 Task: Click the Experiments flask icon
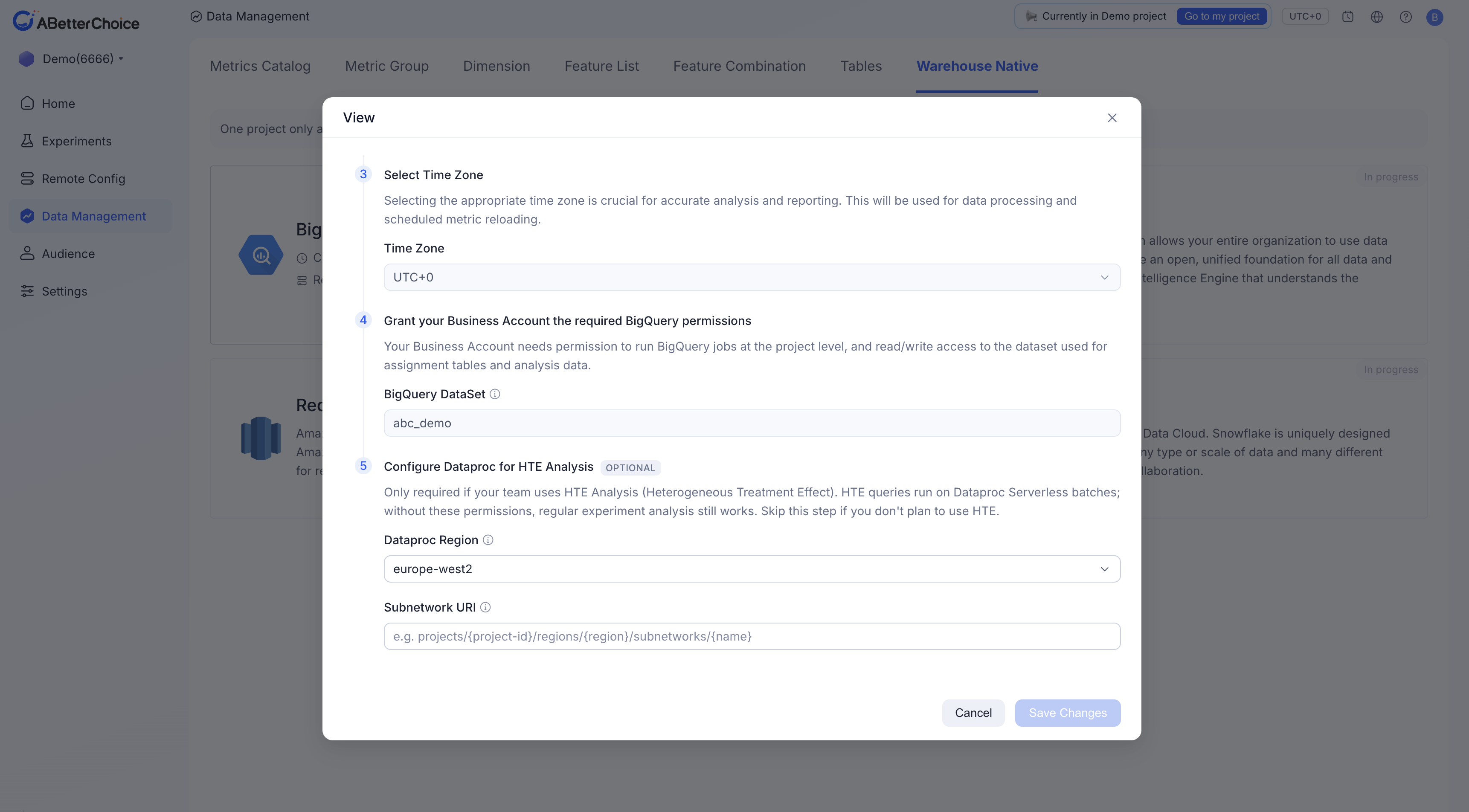point(27,141)
